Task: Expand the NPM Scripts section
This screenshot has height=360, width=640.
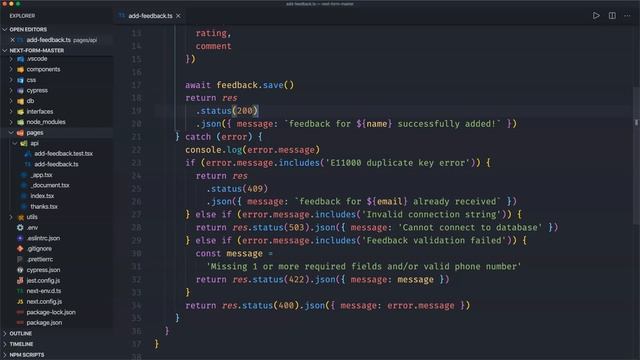Action: click(x=5, y=355)
